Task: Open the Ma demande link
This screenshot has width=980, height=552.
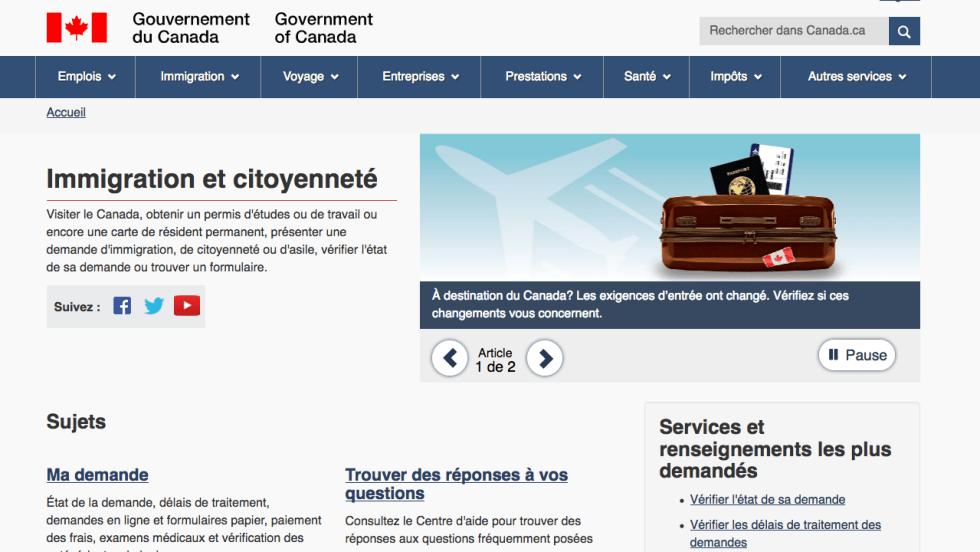Action: point(97,475)
